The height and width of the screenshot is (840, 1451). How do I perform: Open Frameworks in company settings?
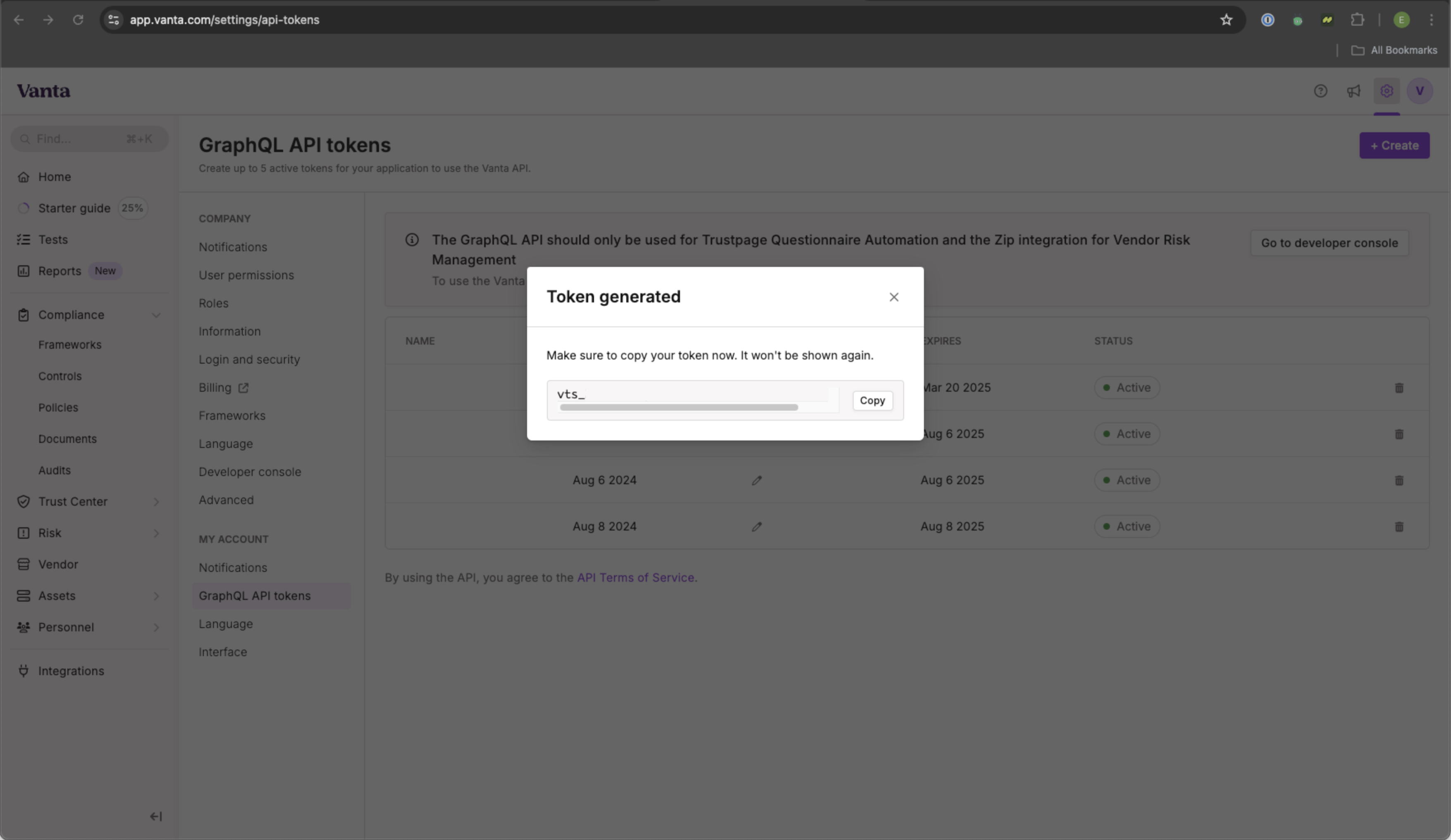pyautogui.click(x=232, y=415)
